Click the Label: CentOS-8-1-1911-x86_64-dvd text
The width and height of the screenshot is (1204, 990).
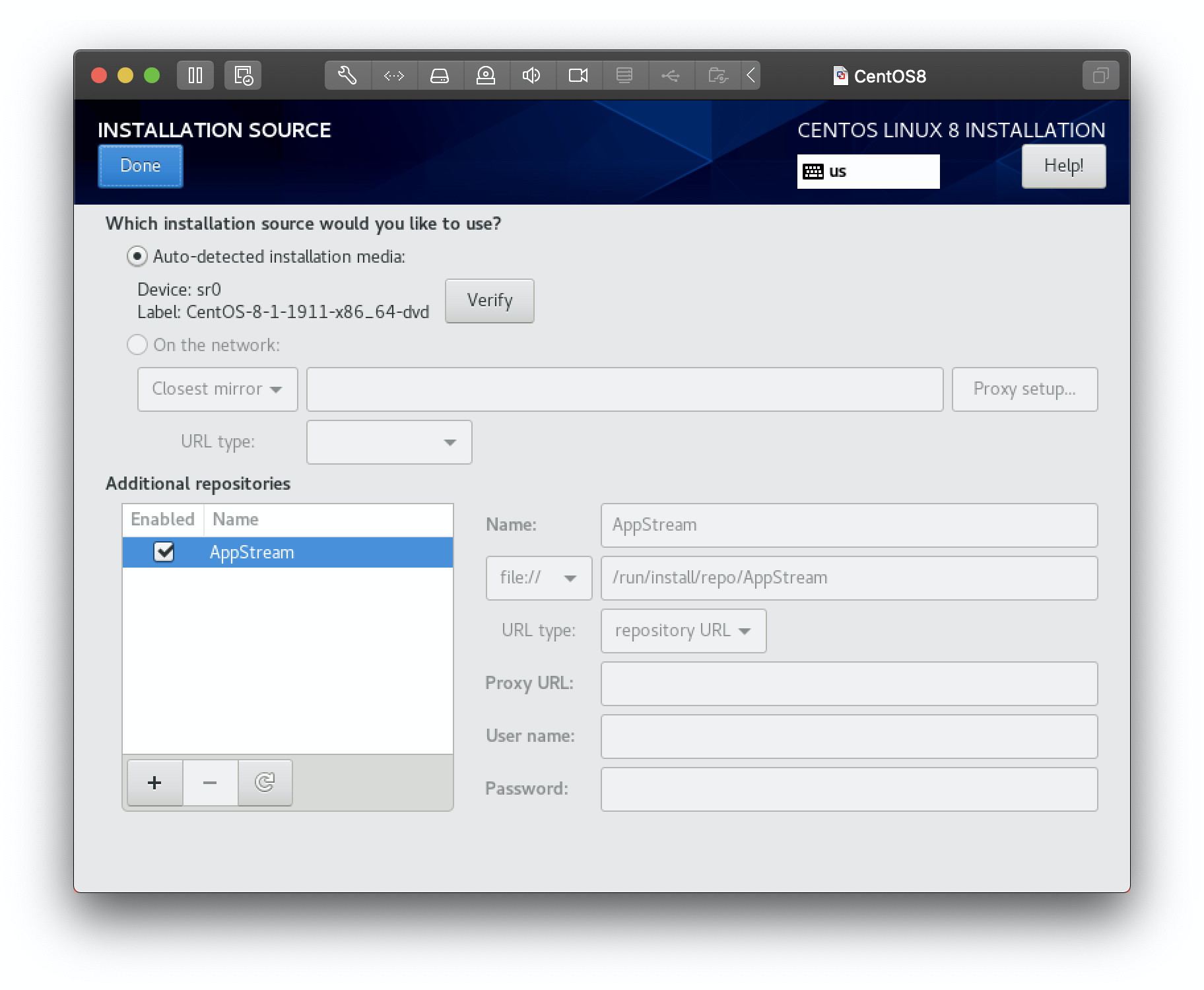point(283,312)
